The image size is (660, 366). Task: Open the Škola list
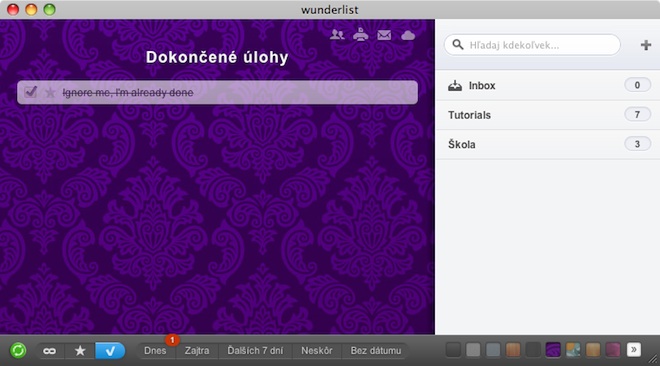pos(547,144)
